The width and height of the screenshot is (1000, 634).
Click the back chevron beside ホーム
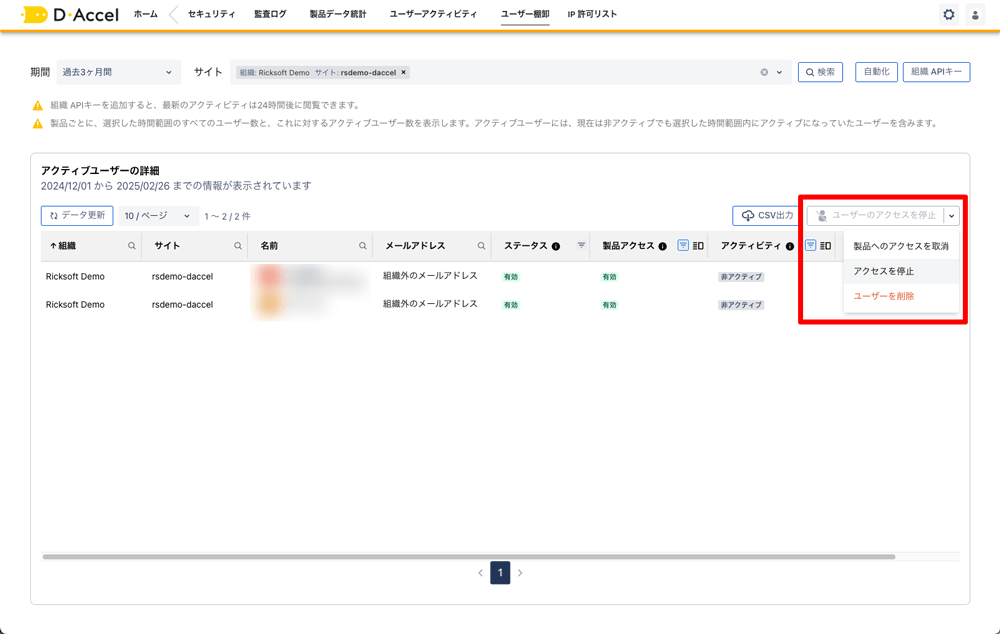coord(173,14)
